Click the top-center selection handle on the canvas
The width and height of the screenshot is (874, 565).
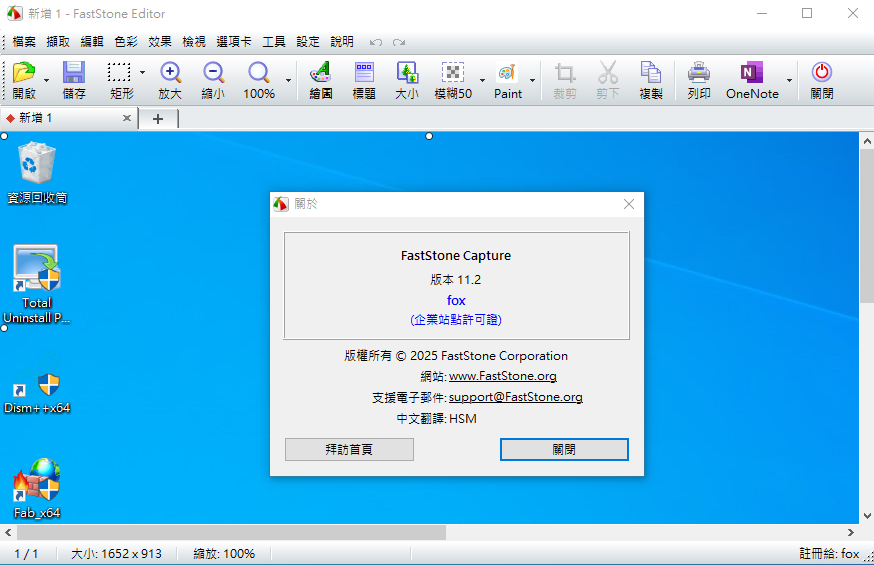pyautogui.click(x=429, y=136)
